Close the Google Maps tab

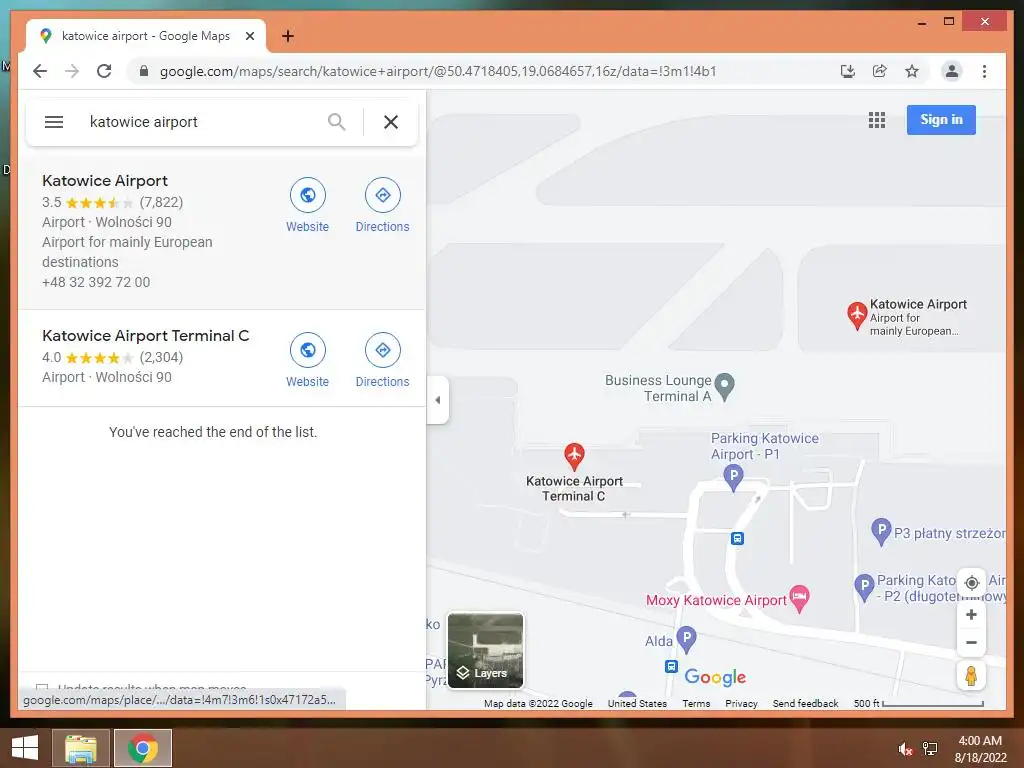point(249,36)
